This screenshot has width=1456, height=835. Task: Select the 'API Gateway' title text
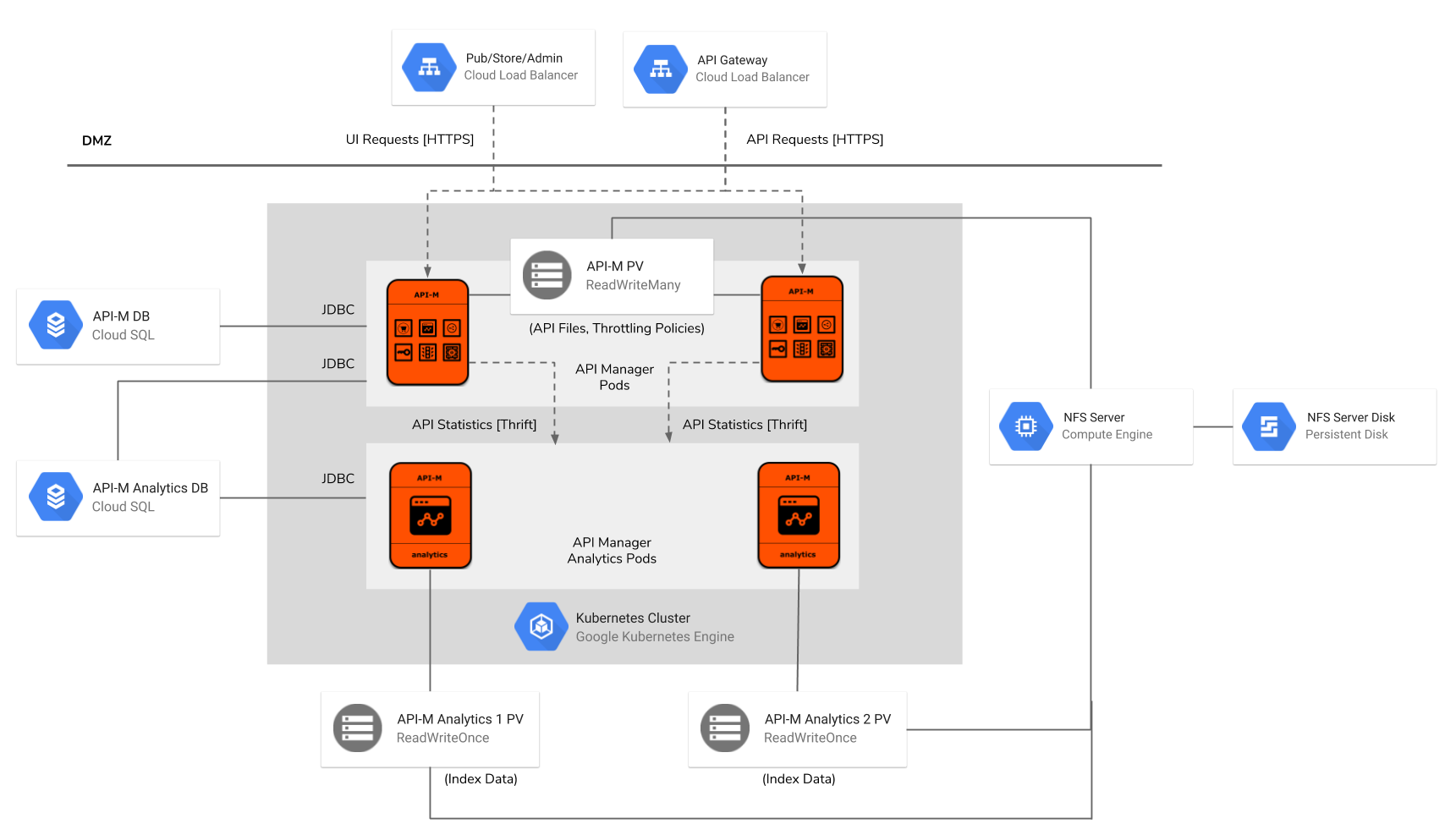coord(733,60)
